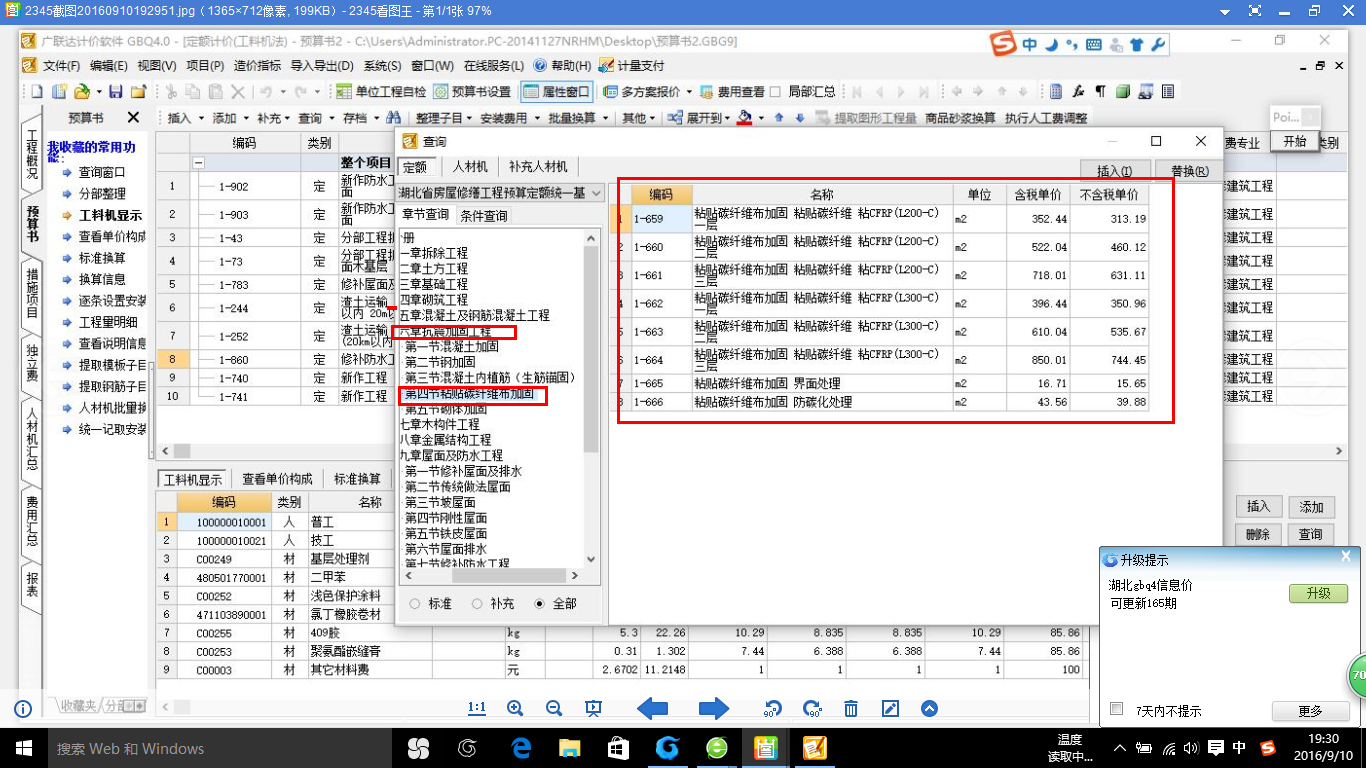Switch to the 条件查询 tab
The height and width of the screenshot is (768, 1366).
click(483, 215)
